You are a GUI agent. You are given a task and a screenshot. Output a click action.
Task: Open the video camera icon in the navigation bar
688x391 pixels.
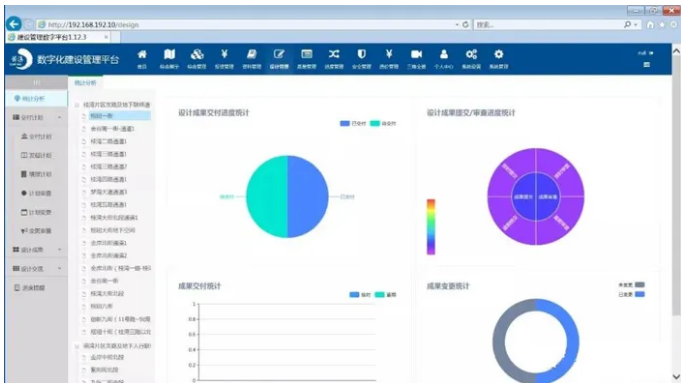click(x=416, y=54)
